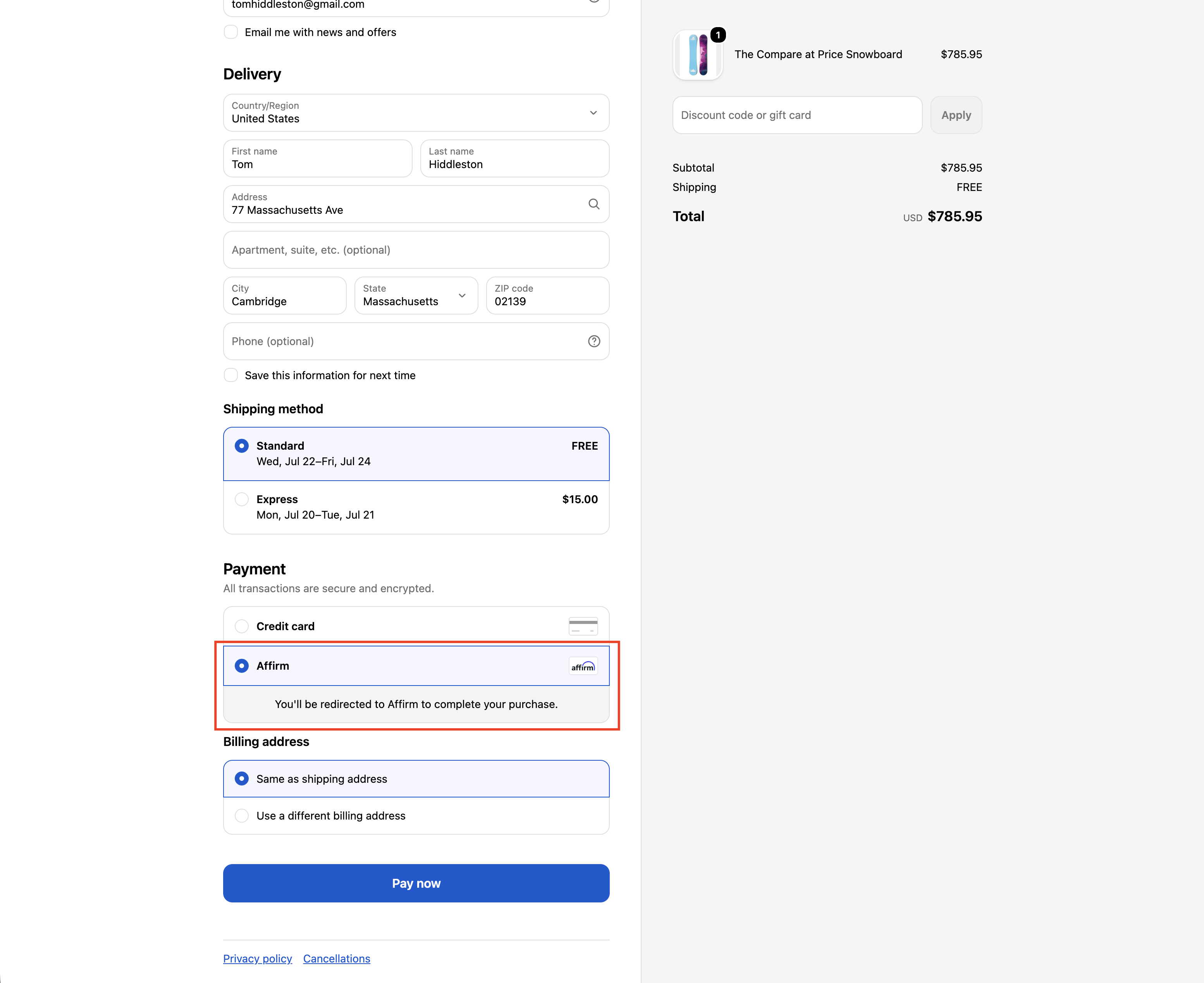This screenshot has height=983, width=1204.
Task: Open the State dropdown
Action: (416, 296)
